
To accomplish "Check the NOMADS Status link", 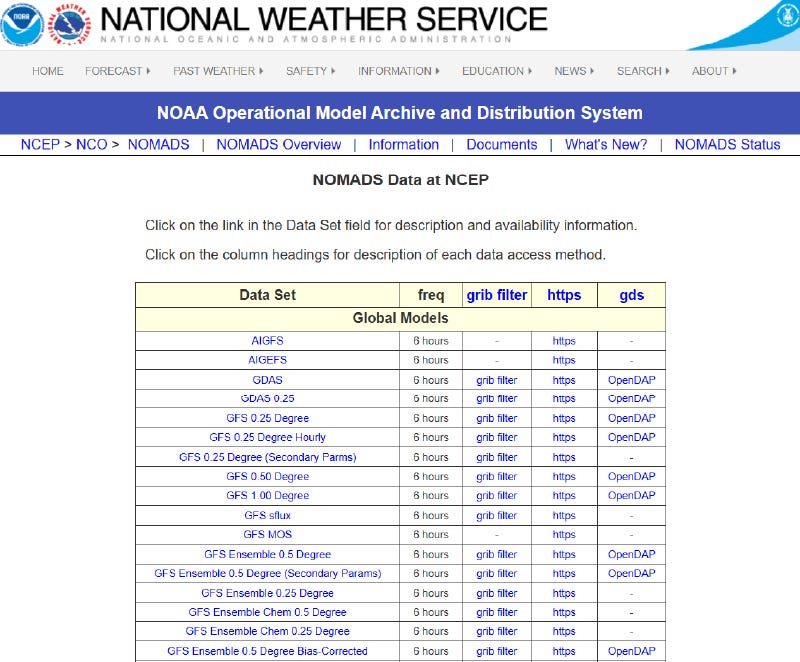I will pyautogui.click(x=728, y=144).
